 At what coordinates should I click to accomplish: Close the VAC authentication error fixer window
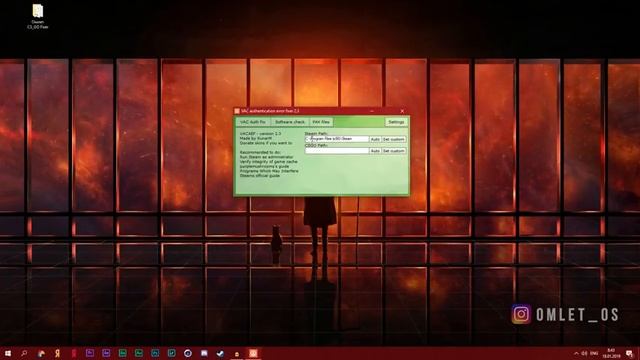(x=402, y=111)
